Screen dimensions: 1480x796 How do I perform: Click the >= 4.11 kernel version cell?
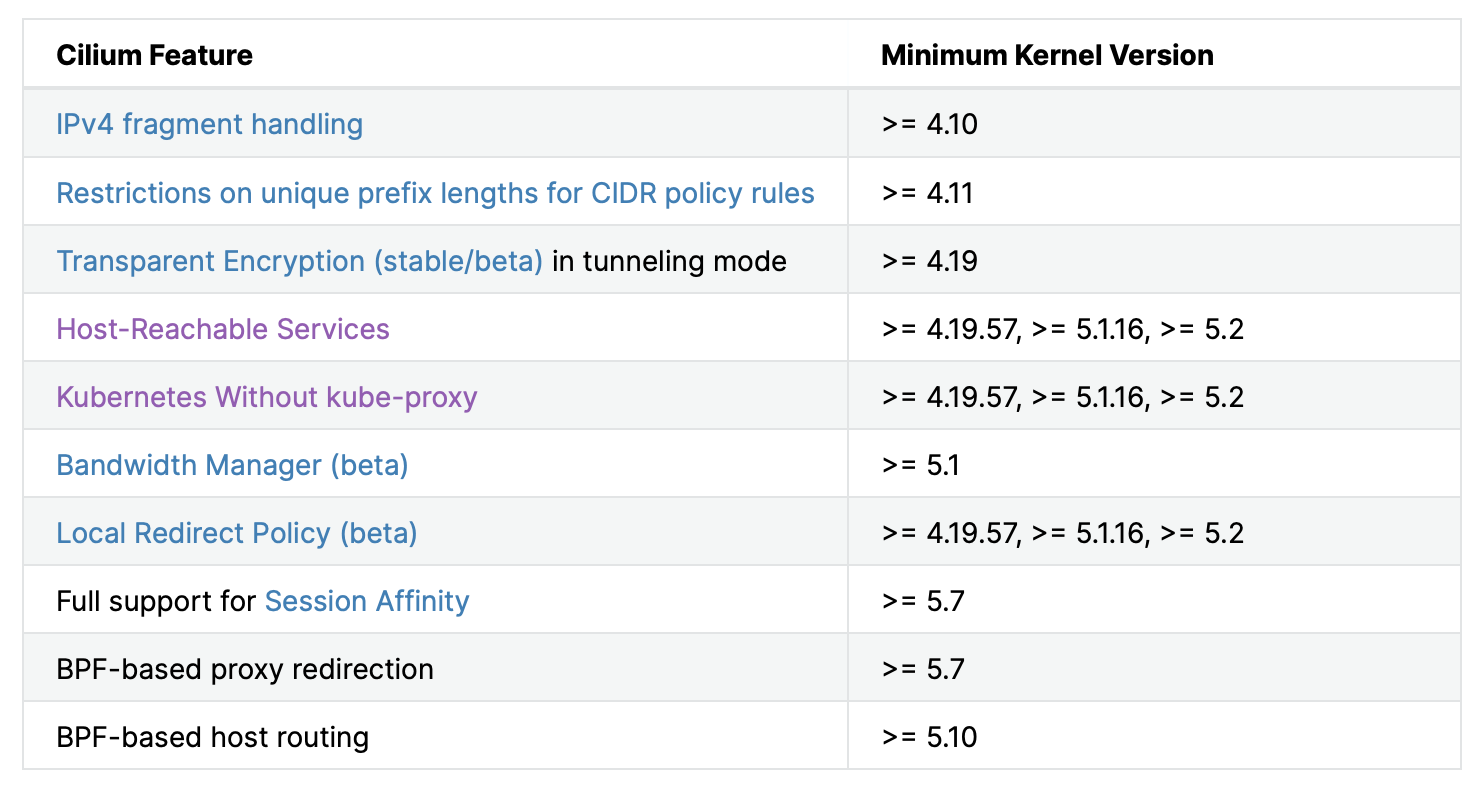click(927, 193)
